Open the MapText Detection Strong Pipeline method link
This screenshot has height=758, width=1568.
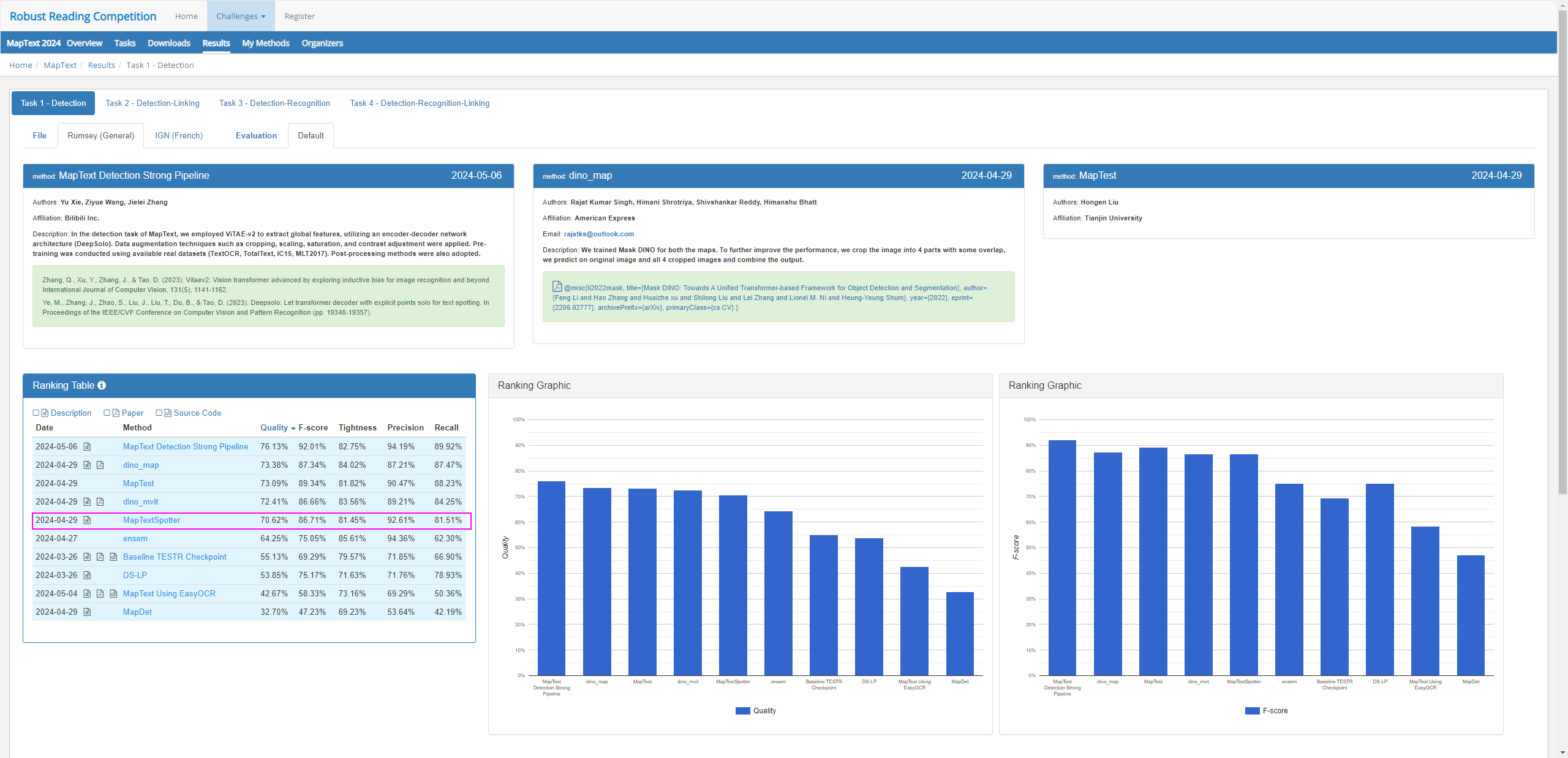pyautogui.click(x=186, y=447)
